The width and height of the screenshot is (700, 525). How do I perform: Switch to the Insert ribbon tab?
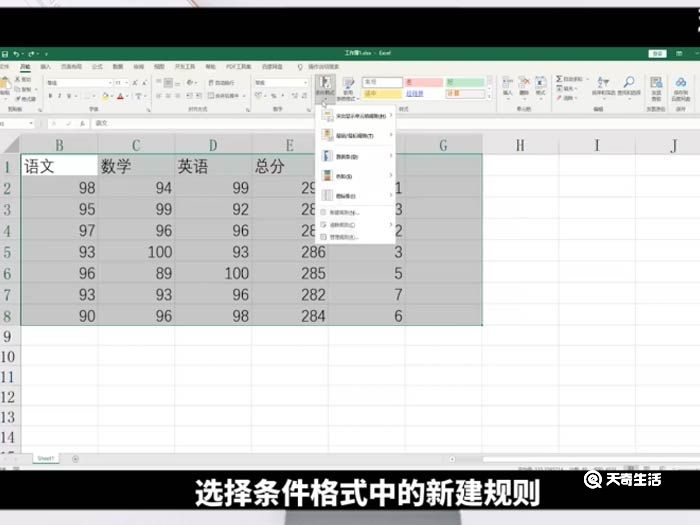[x=46, y=67]
